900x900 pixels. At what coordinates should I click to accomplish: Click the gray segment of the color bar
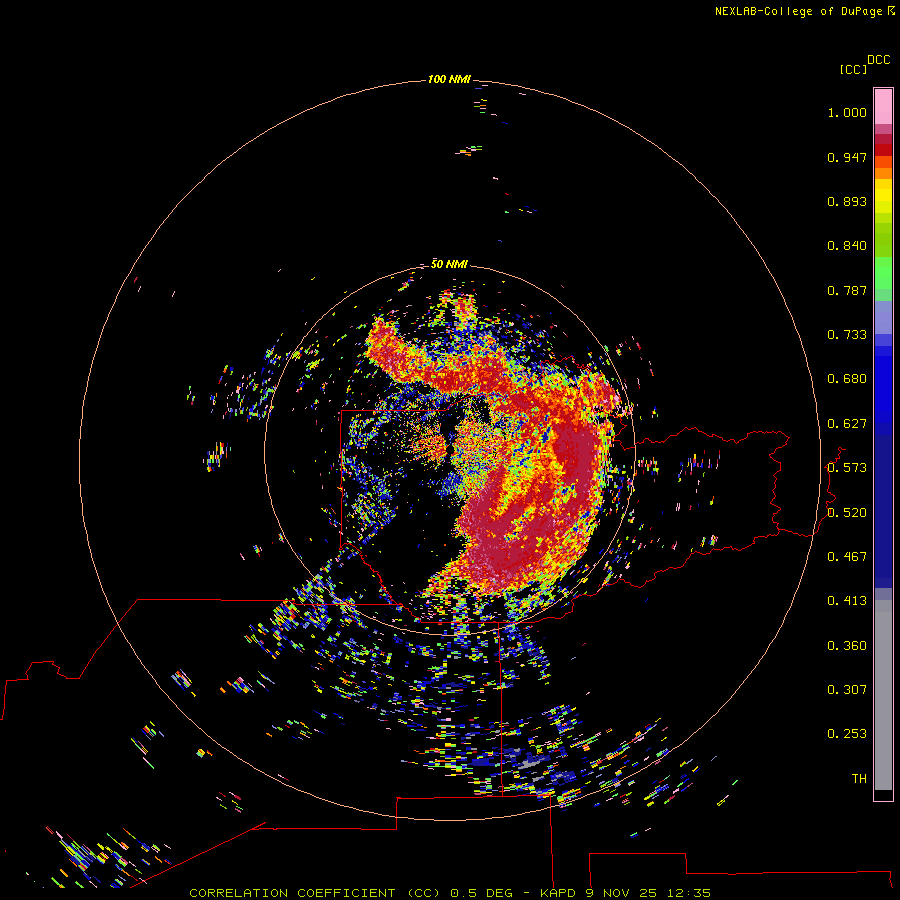[x=883, y=695]
